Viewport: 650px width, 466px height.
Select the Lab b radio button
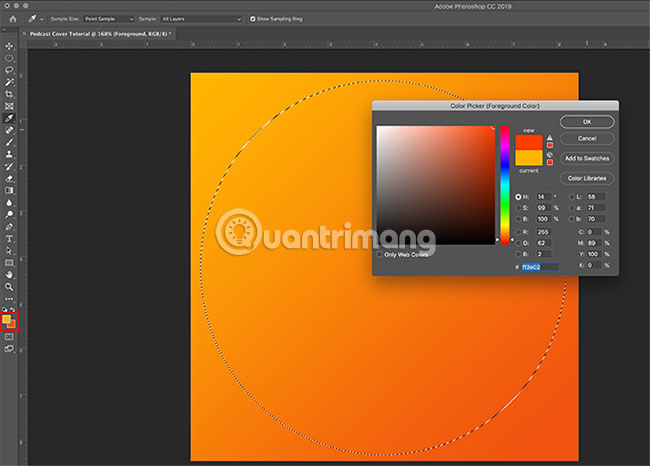[572, 219]
